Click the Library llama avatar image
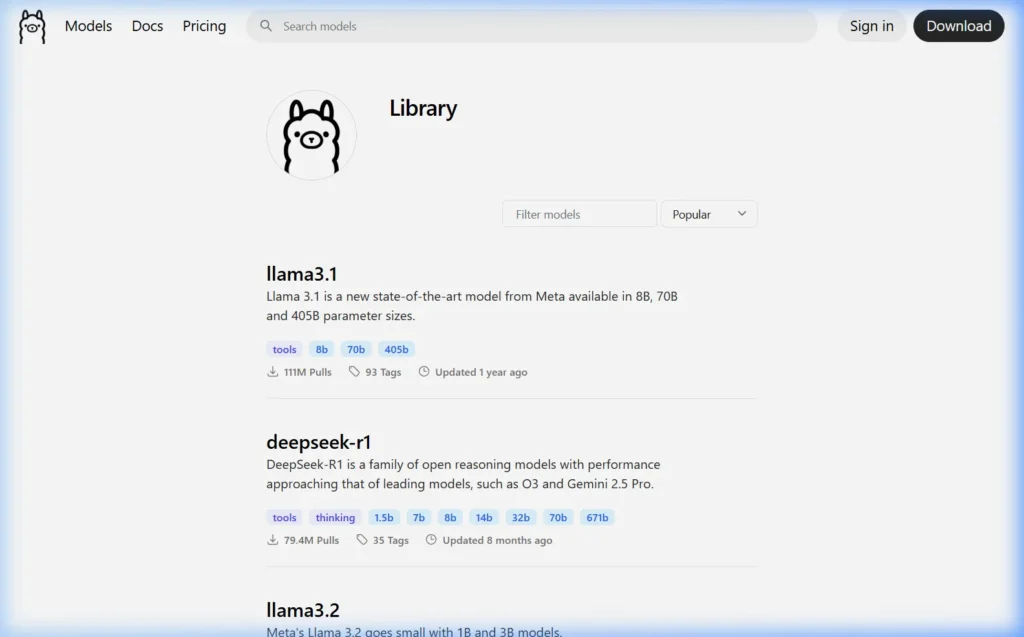The width and height of the screenshot is (1024, 637). tap(311, 134)
